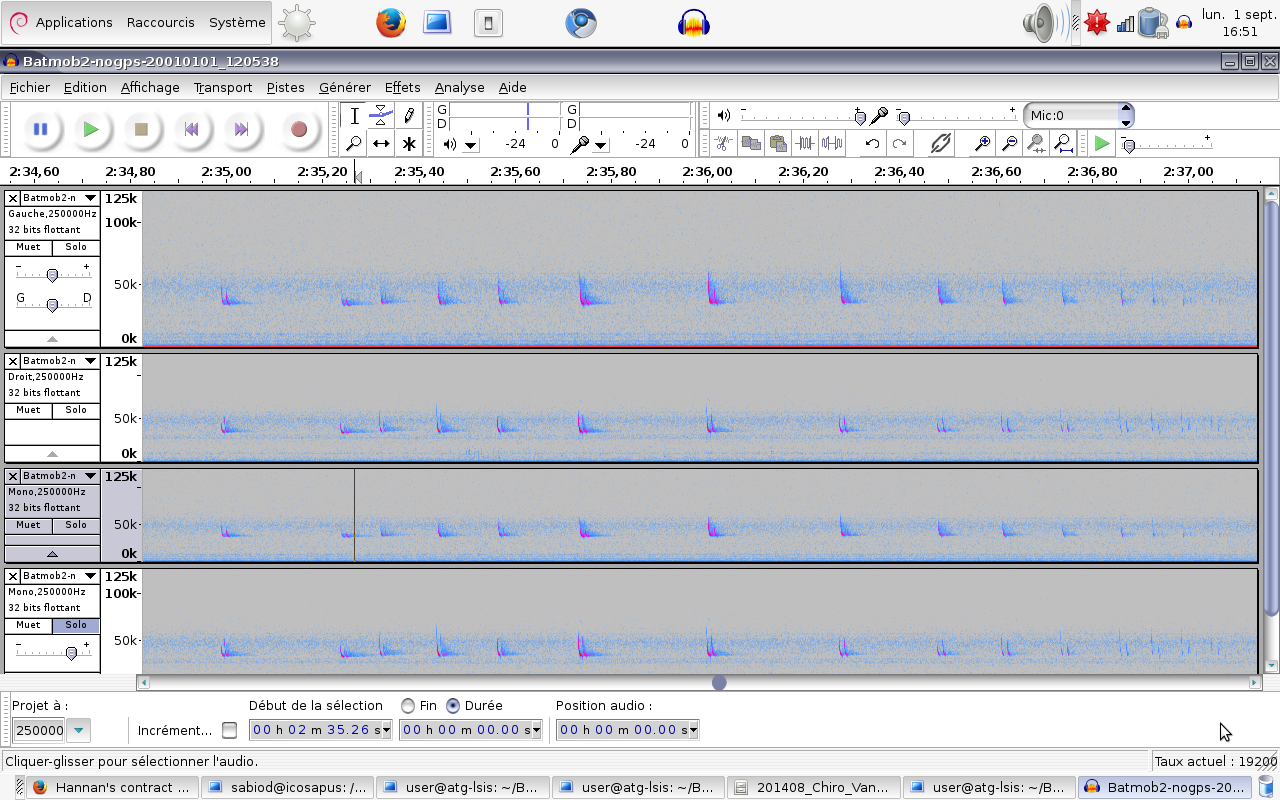Activate the Time Shift tool
The image size is (1280, 800).
381,144
